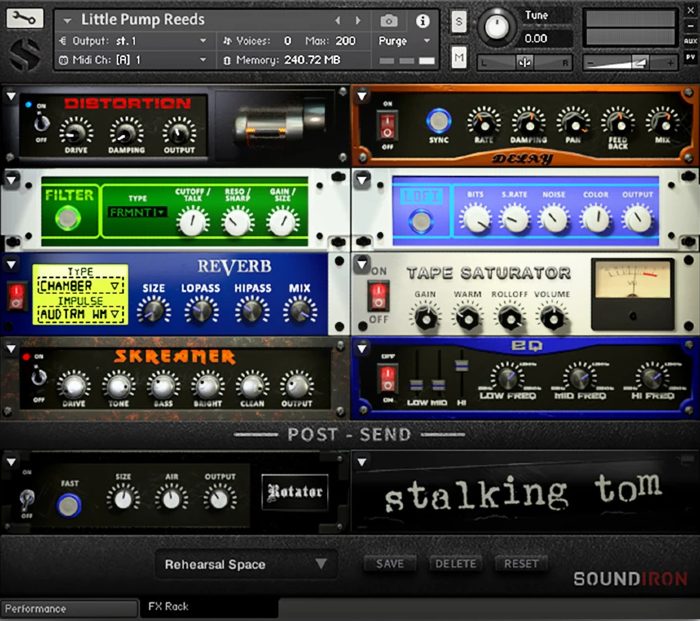Viewport: 700px width, 621px height.
Task: Open the Skreamer slot effect menu arrow
Action: click(11, 349)
